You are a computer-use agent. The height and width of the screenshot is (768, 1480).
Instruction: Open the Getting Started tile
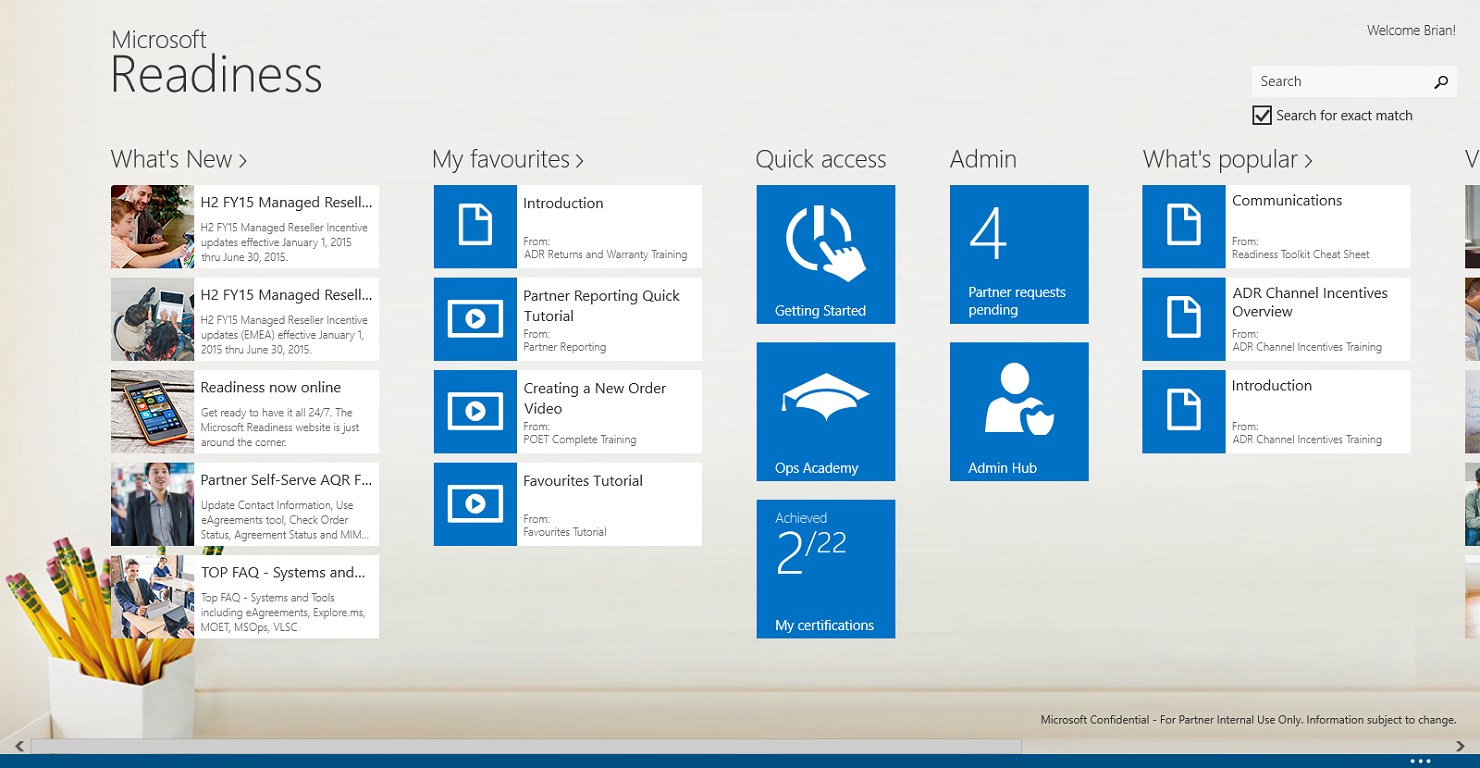(826, 254)
